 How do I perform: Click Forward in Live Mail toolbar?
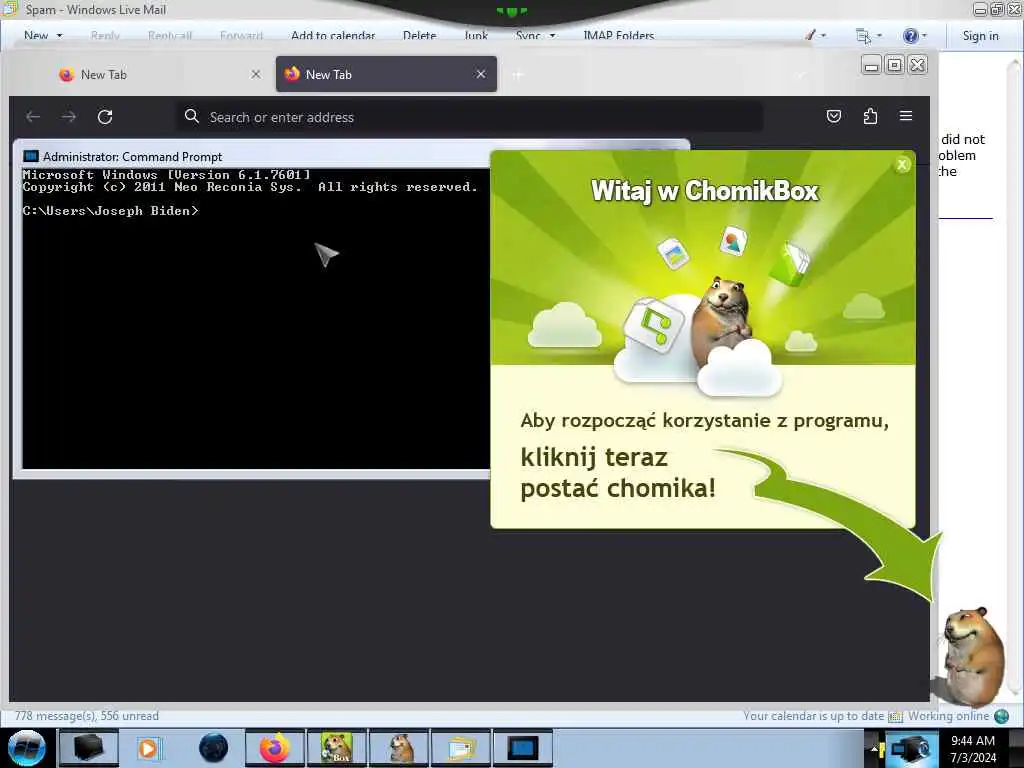[x=241, y=35]
